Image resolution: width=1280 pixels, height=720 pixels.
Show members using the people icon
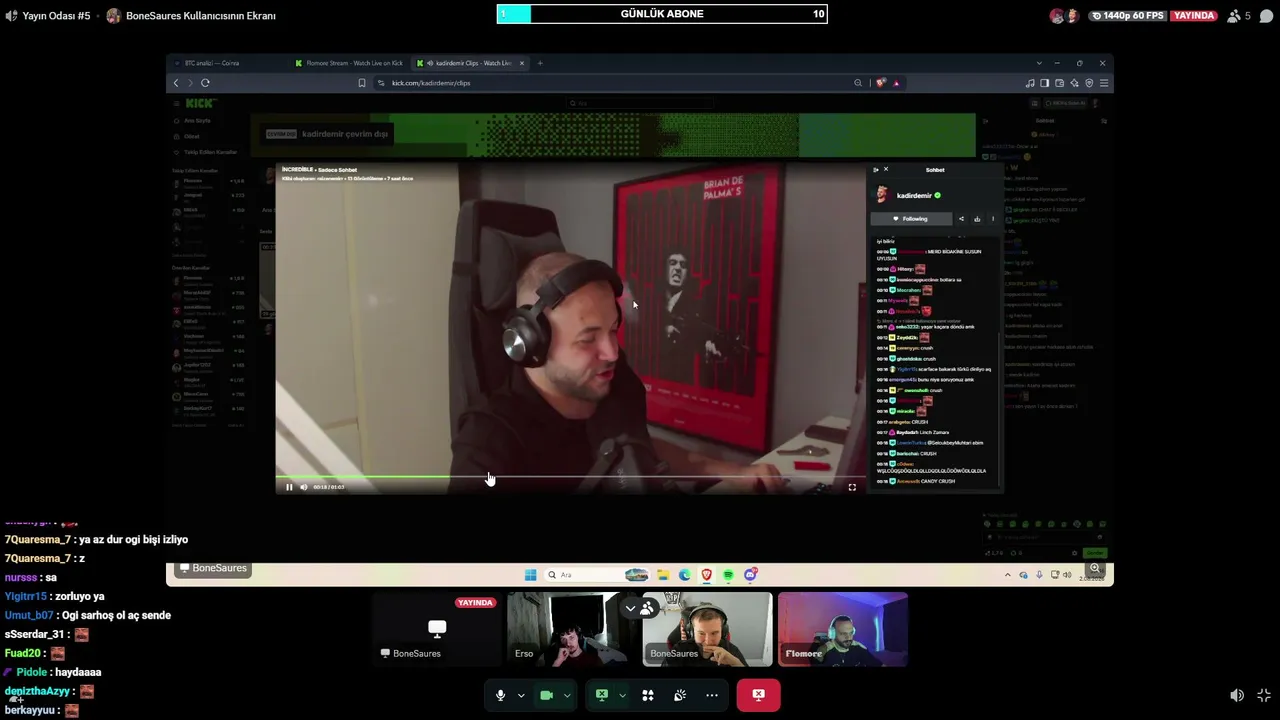[x=647, y=608]
